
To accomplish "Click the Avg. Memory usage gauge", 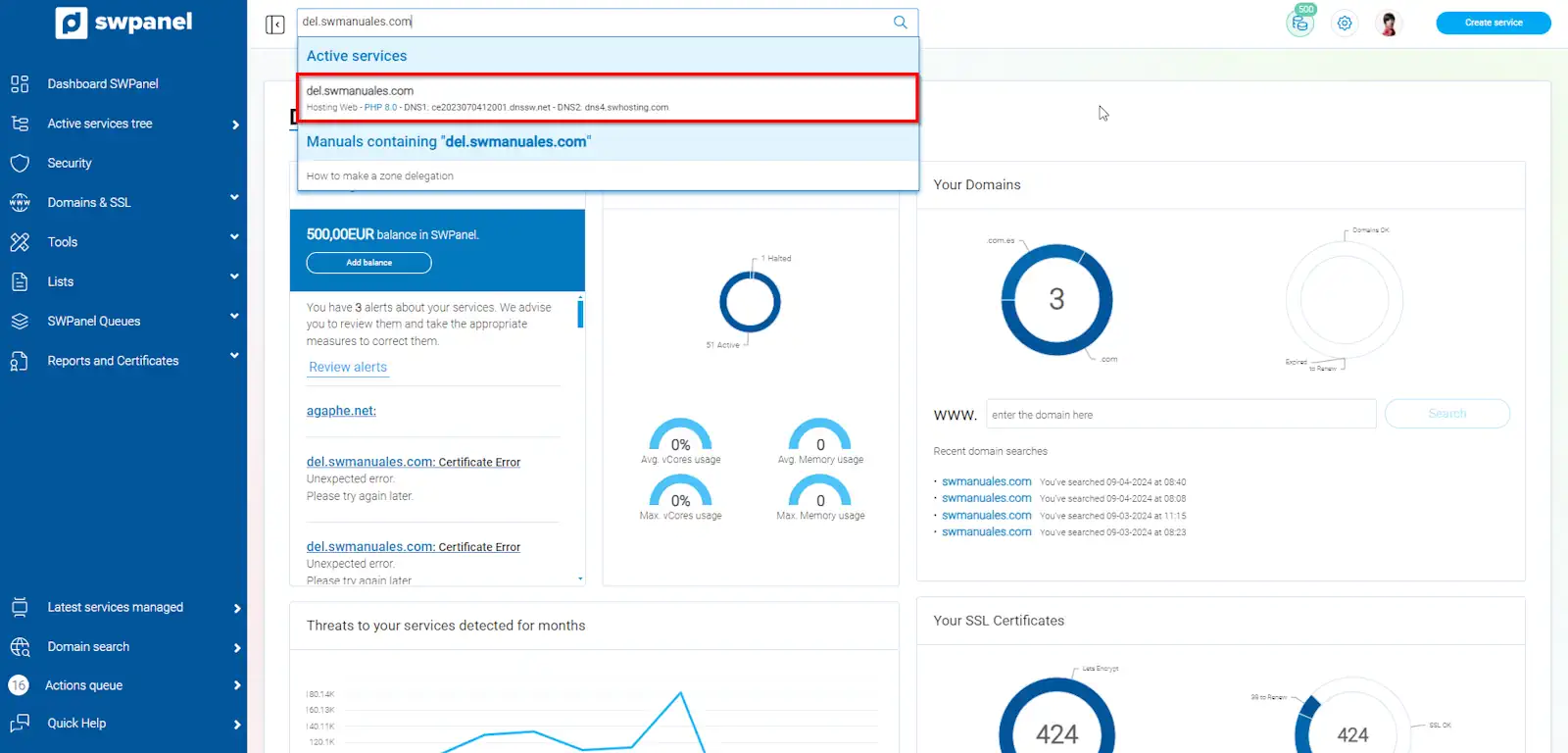I will (820, 435).
